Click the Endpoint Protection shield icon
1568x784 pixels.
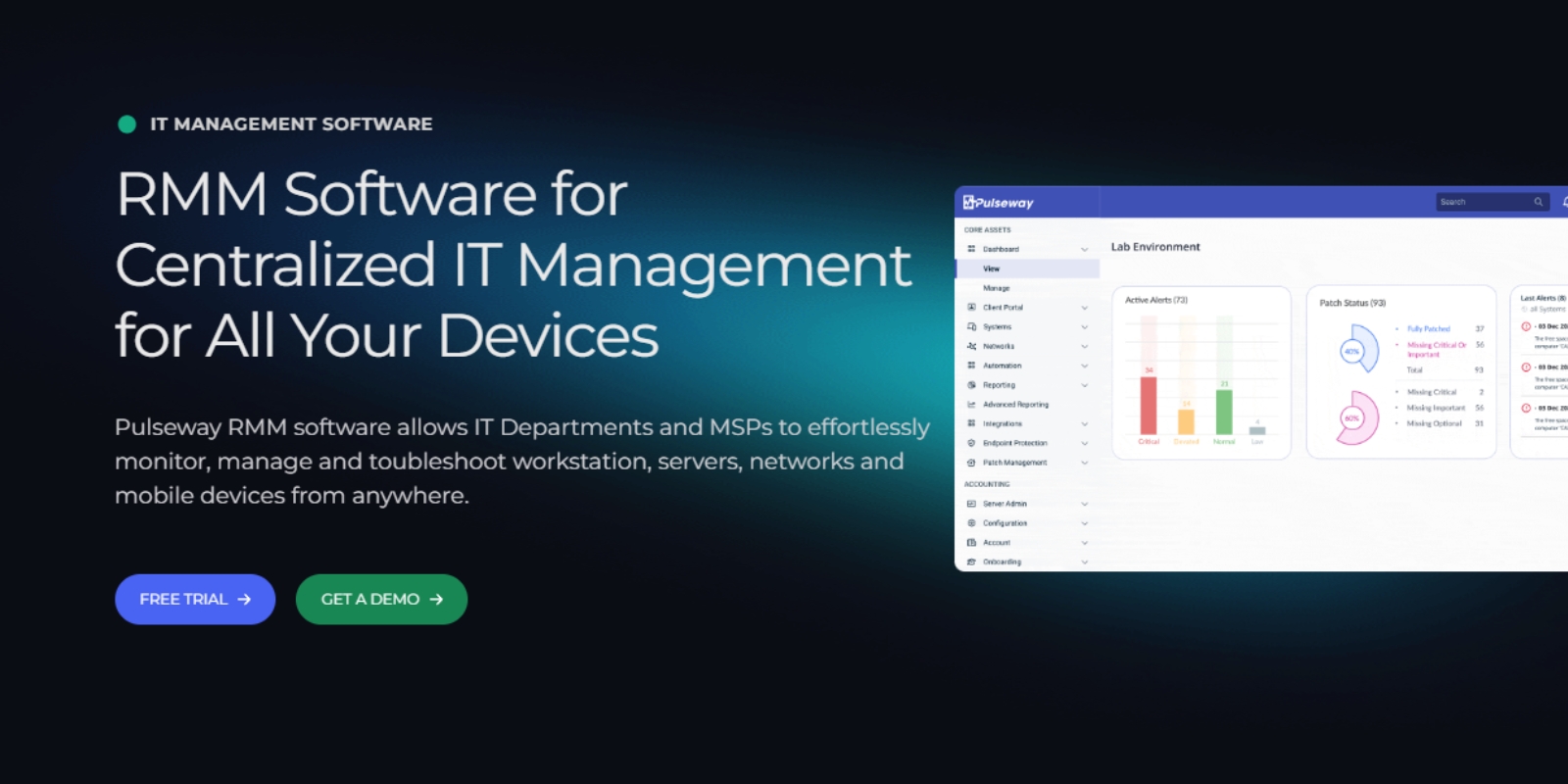point(971,443)
